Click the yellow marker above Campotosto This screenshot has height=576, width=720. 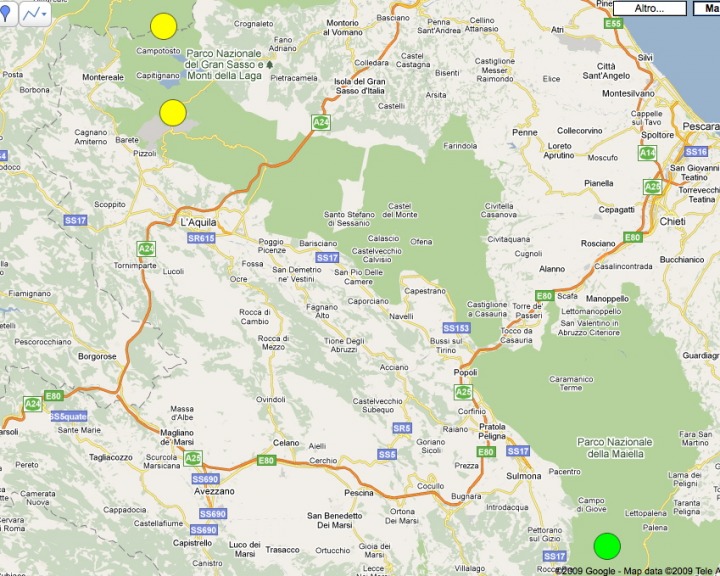pos(163,26)
